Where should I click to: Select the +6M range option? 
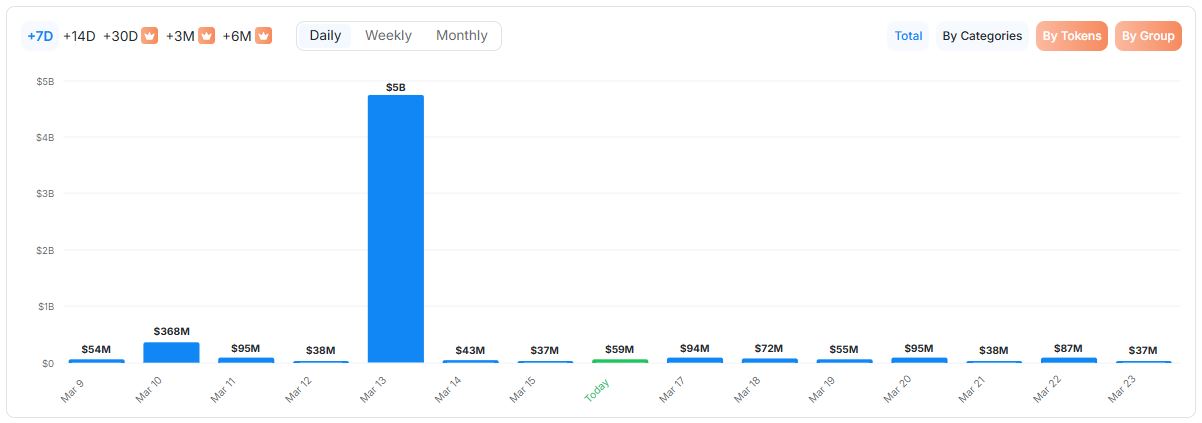[x=237, y=36]
